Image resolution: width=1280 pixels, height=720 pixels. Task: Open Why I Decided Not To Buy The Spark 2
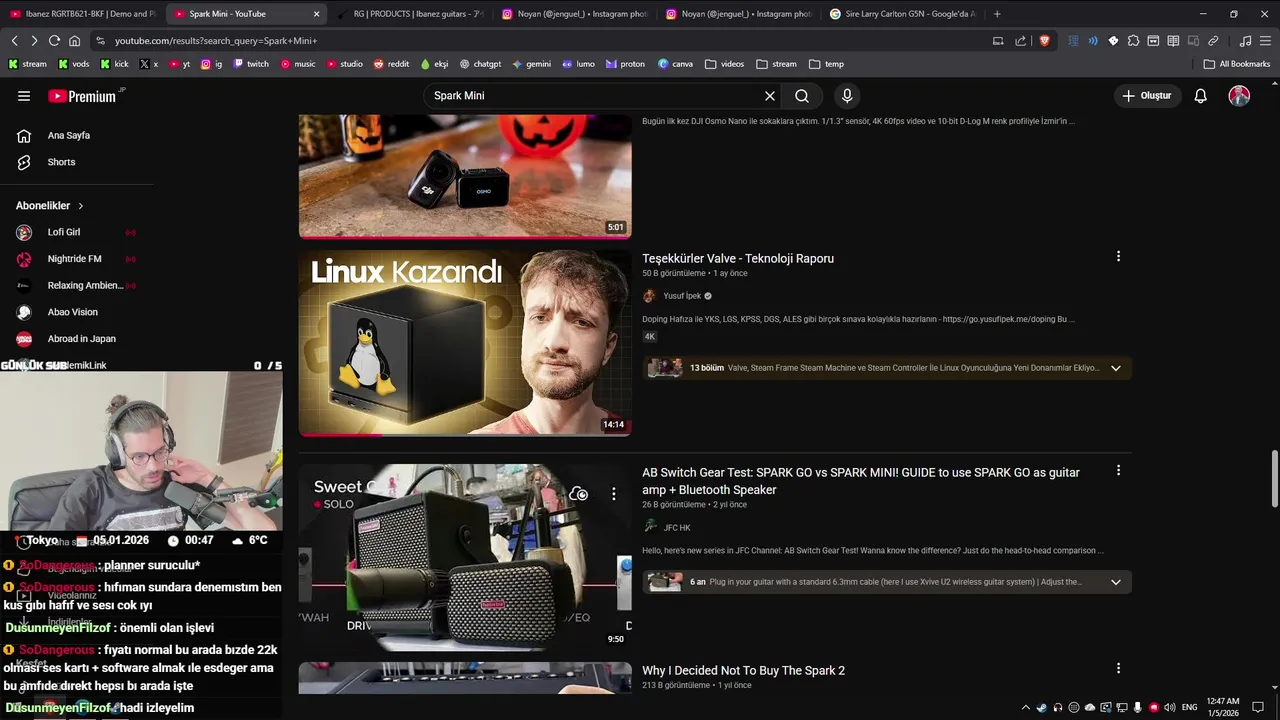pos(743,670)
